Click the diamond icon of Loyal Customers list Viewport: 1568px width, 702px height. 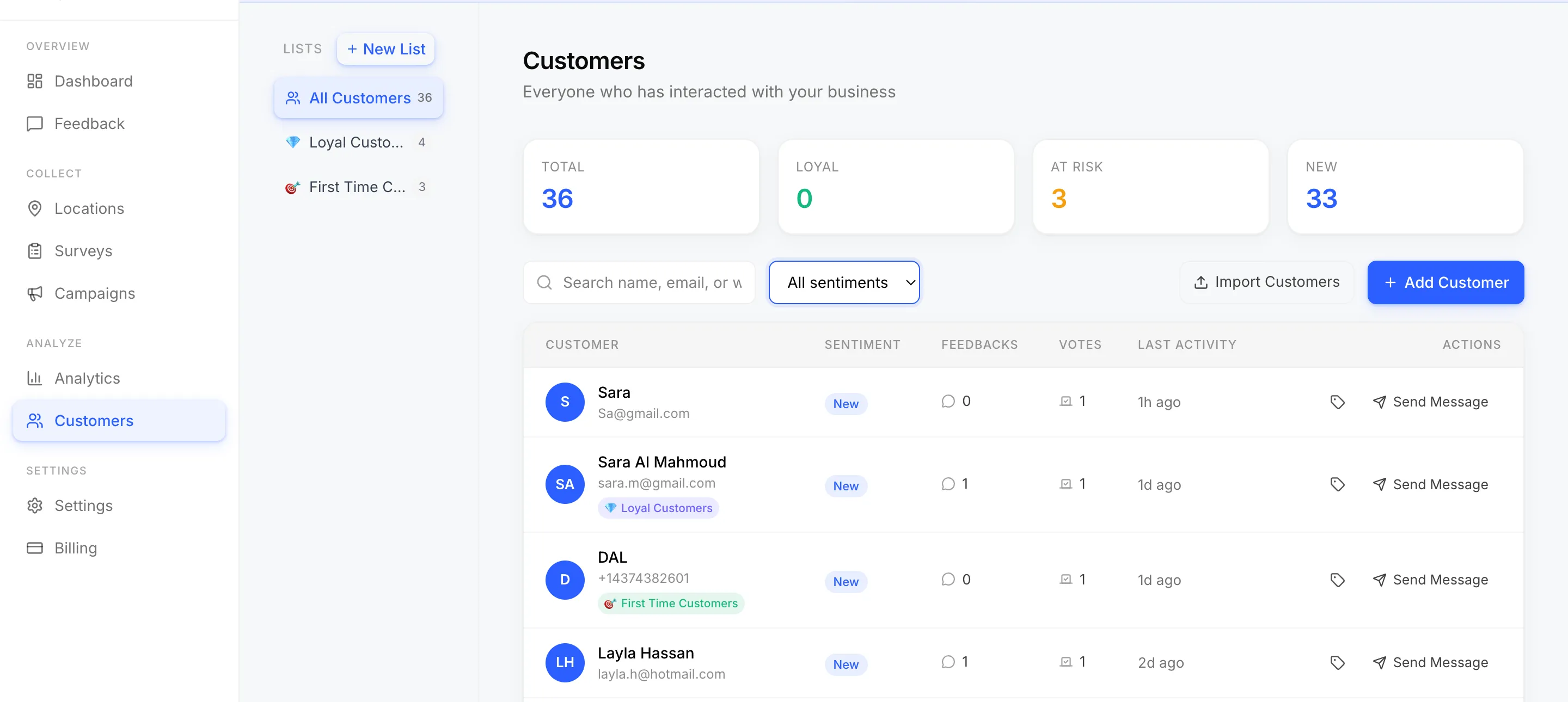tap(293, 143)
